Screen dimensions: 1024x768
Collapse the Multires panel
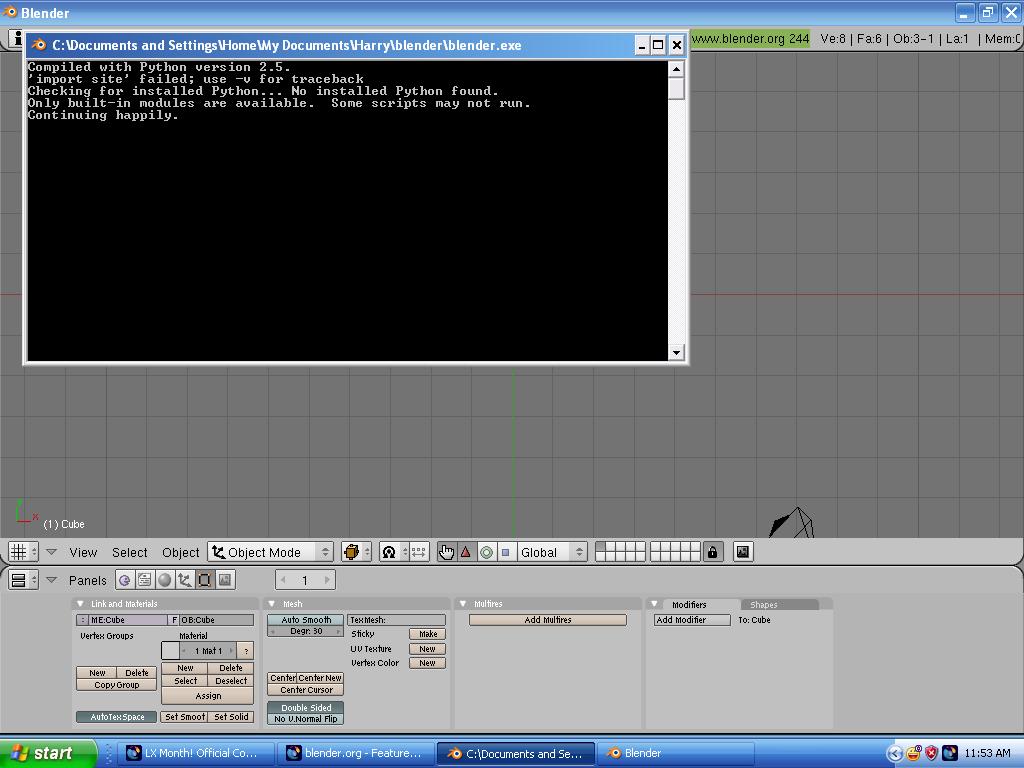tap(463, 604)
